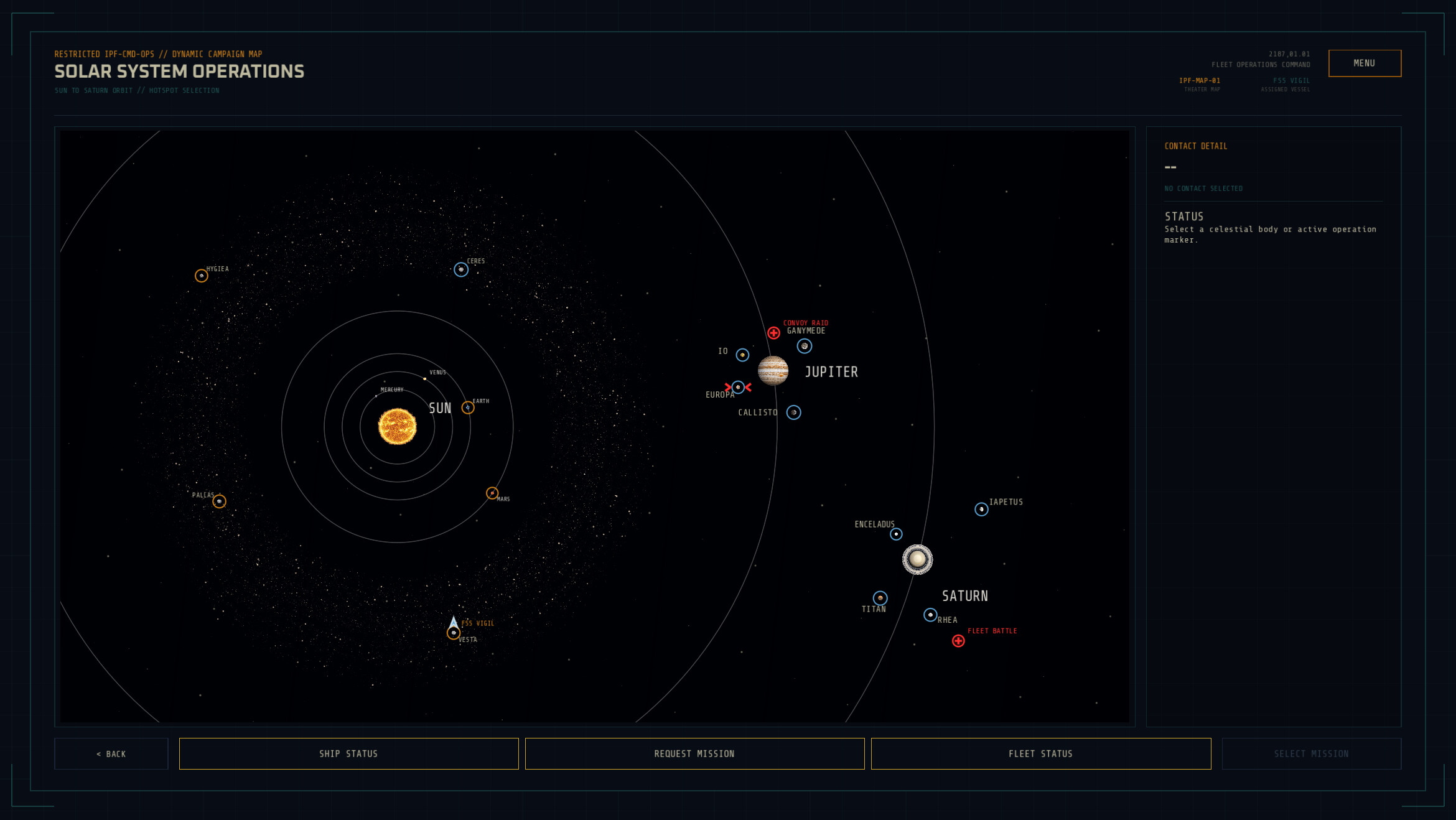
Task: Click the Saturn planet image
Action: [918, 559]
